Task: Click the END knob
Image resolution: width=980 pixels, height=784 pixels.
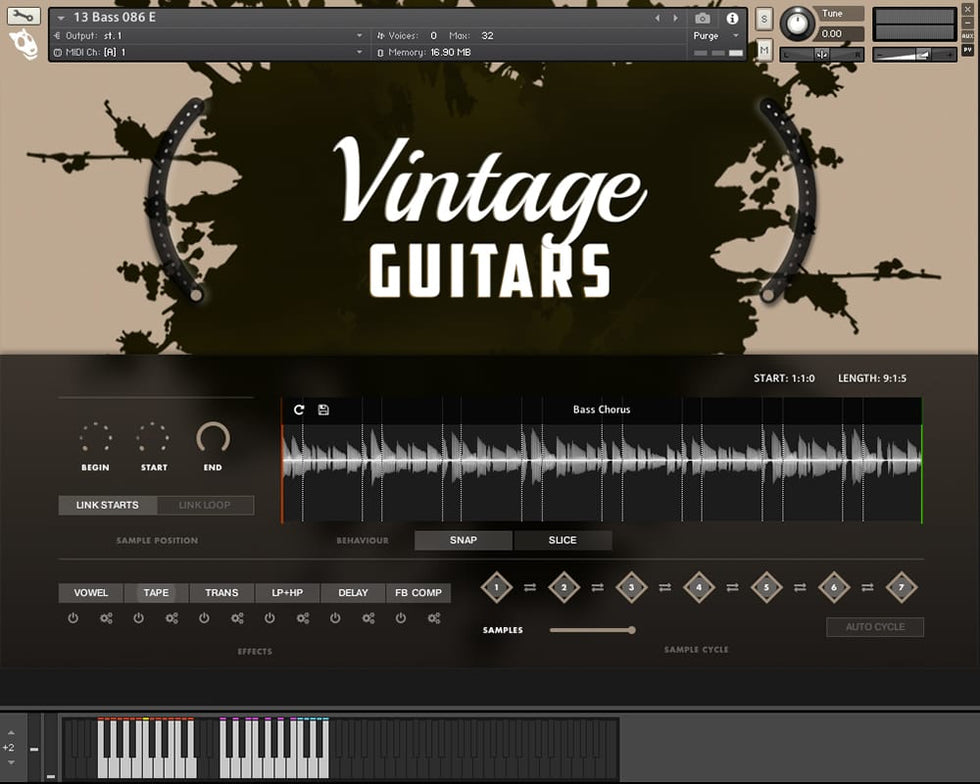Action: [213, 438]
